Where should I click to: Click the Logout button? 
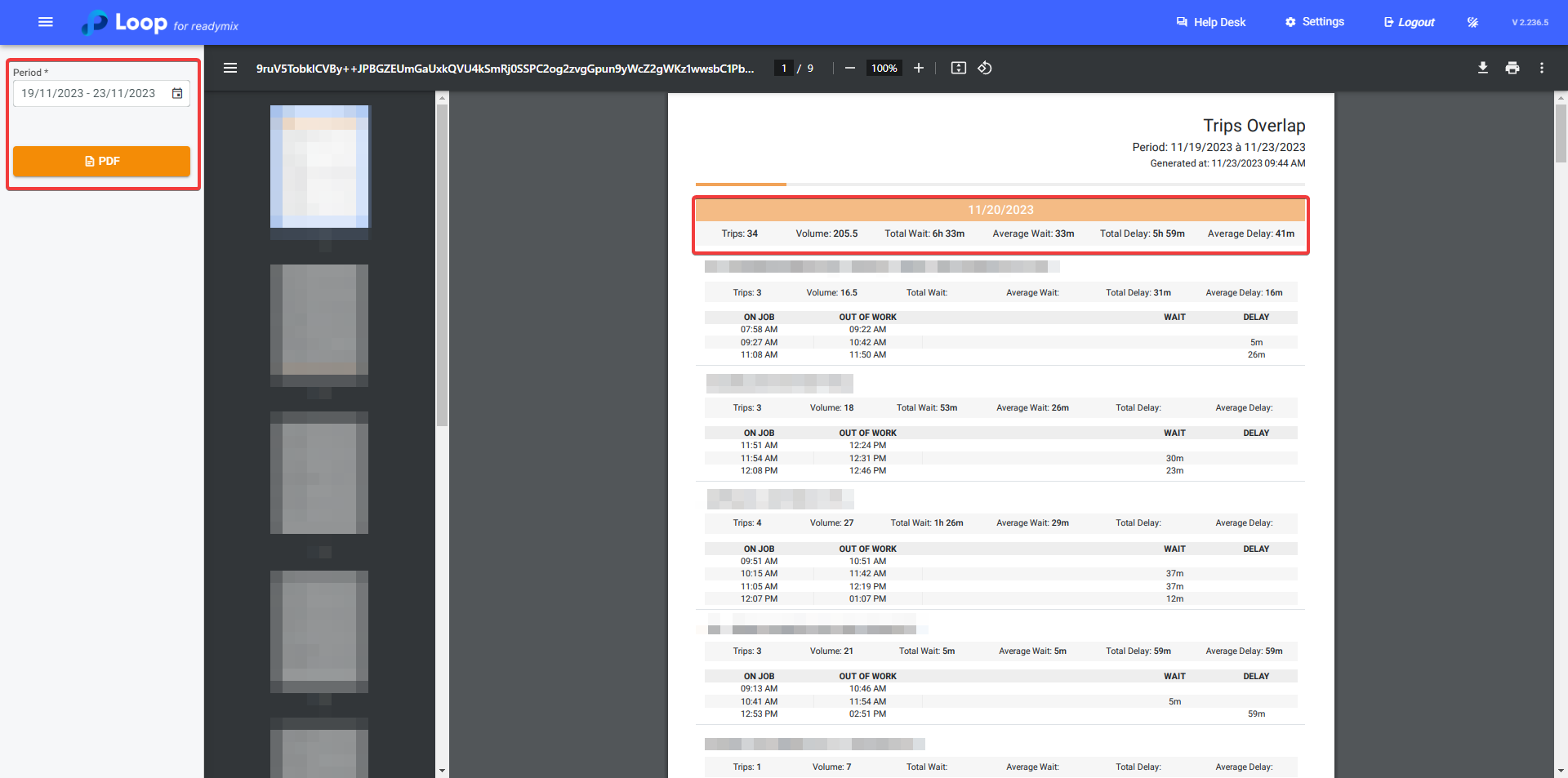(1409, 22)
